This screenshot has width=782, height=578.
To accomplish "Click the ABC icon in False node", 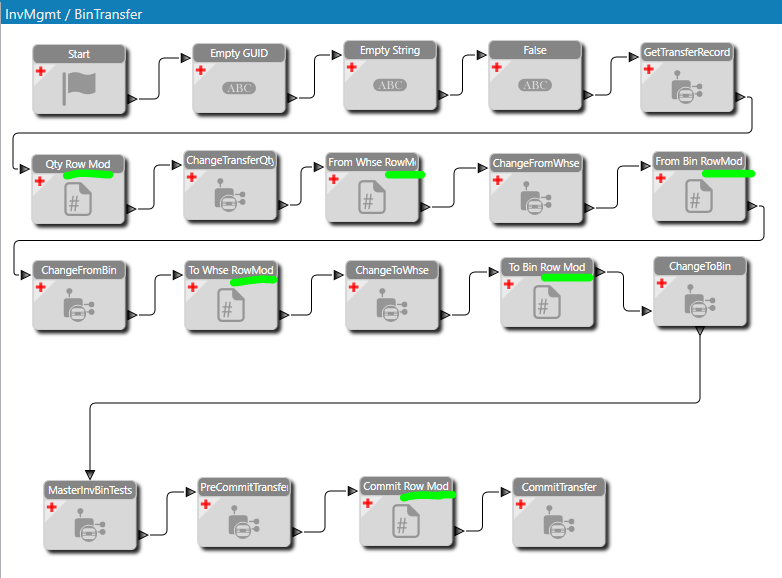I will pos(535,85).
